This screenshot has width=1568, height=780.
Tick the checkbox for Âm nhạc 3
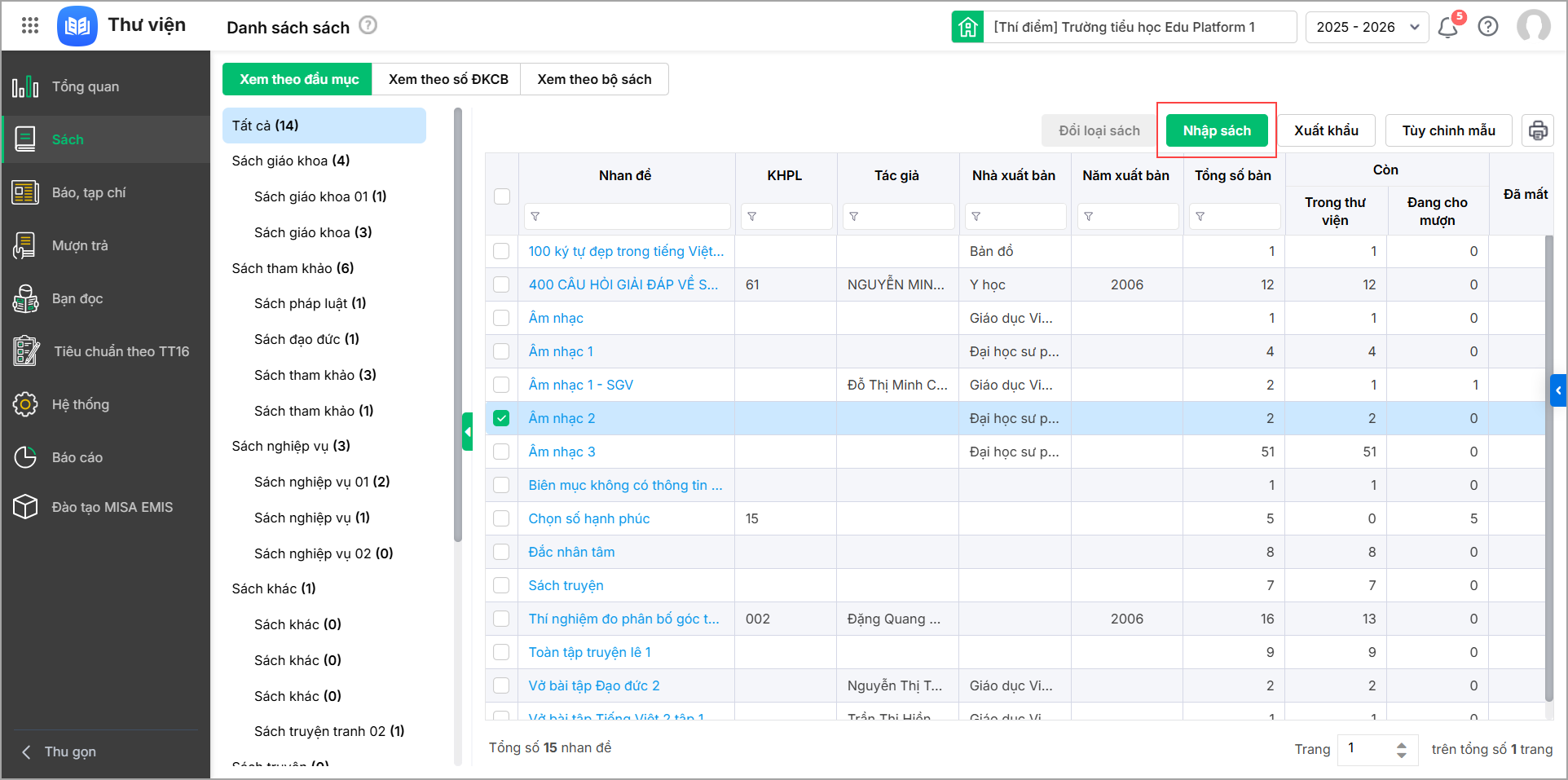click(x=501, y=452)
